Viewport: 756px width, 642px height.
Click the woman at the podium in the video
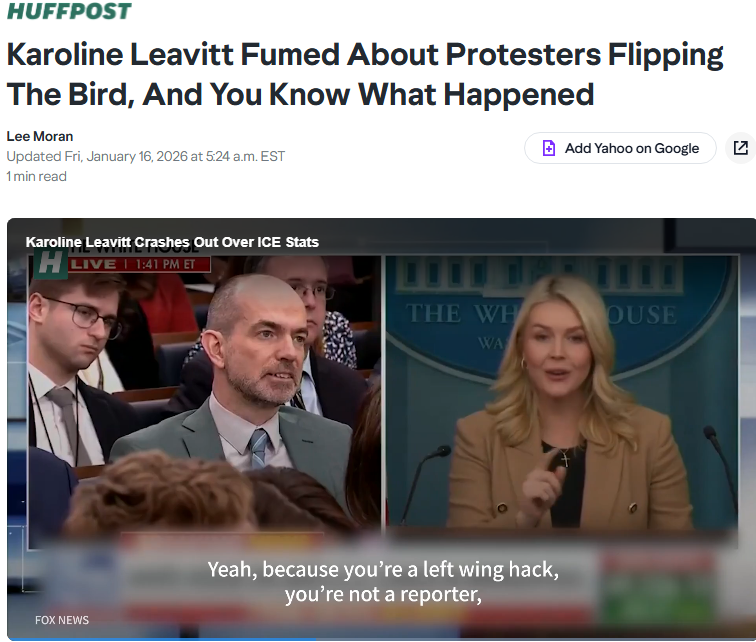(564, 405)
